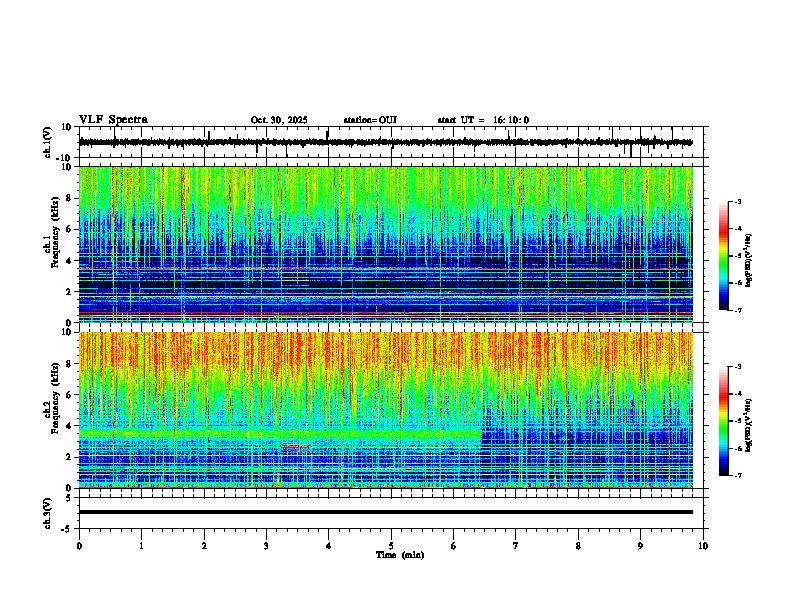Click the "5" tick on ch.3(V) axis

click(x=69, y=497)
